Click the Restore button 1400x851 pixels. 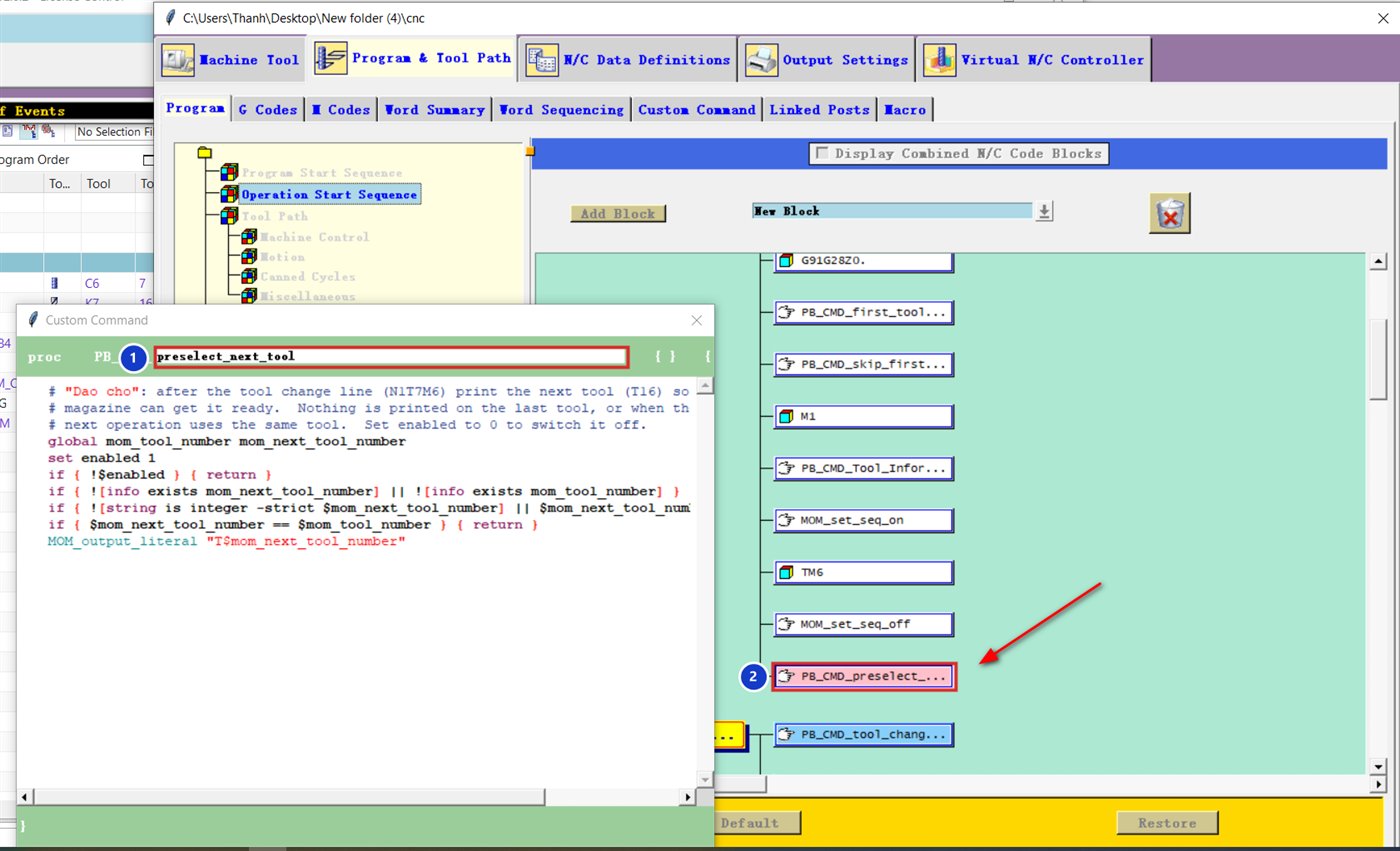click(1167, 823)
